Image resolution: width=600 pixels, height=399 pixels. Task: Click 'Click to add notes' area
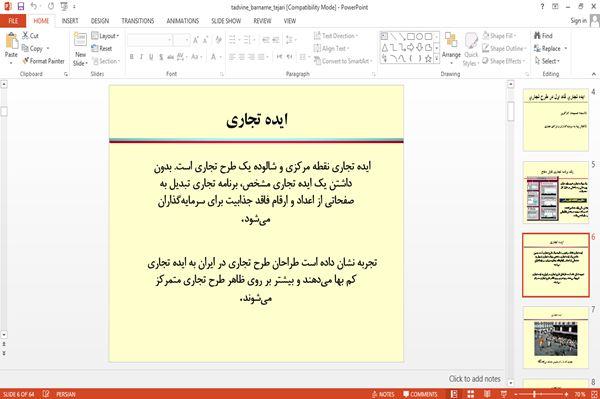[474, 379]
